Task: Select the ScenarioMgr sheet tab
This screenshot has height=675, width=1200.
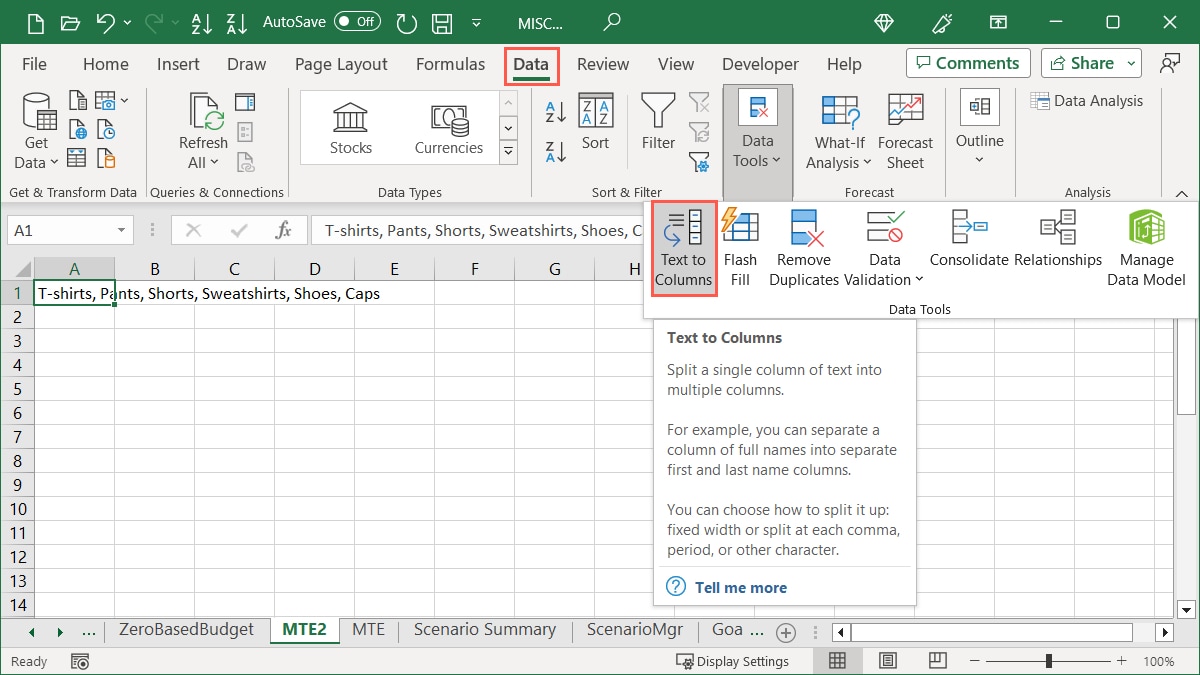Action: click(x=634, y=630)
